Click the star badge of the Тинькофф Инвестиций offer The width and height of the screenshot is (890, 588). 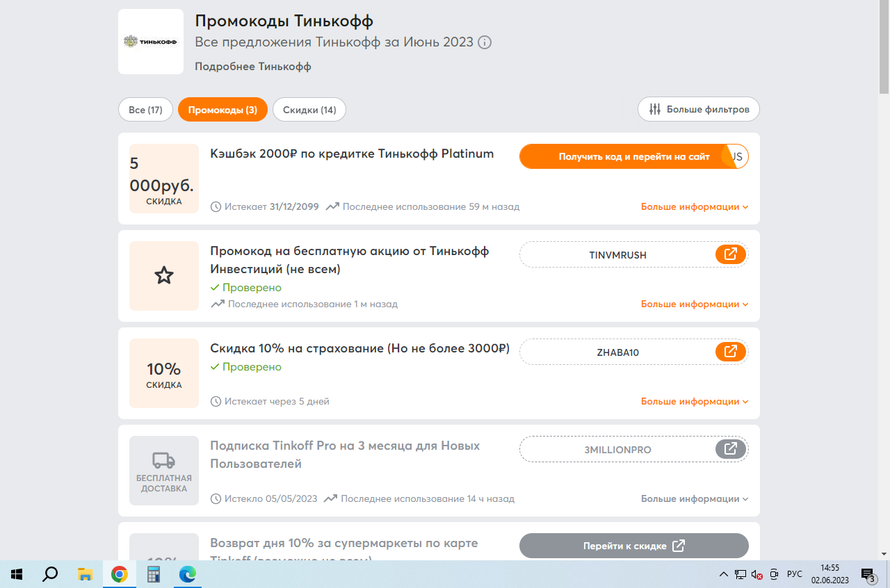point(164,276)
